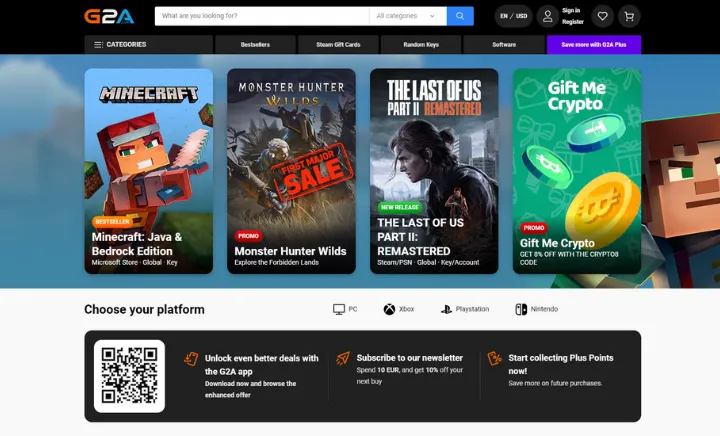Open the Monster Hunter Wilds promo card
720x436 pixels.
point(291,171)
